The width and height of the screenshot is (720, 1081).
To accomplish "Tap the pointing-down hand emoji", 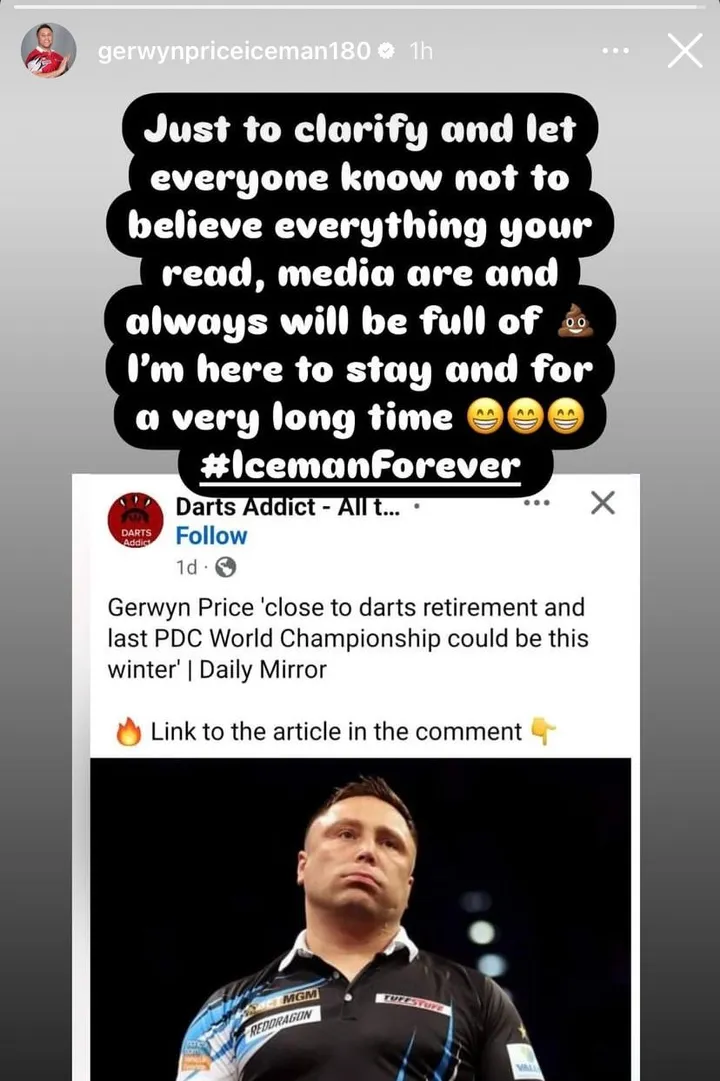I will [x=543, y=731].
